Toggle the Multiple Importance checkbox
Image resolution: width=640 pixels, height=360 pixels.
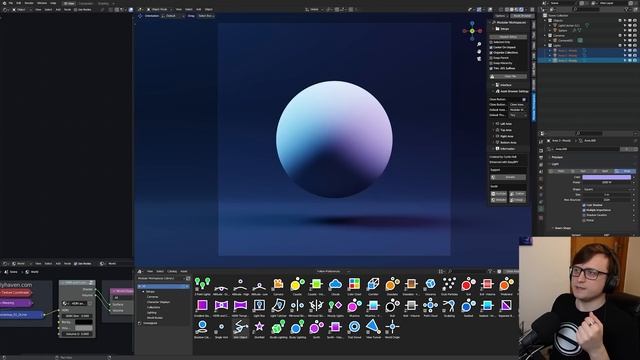click(584, 210)
